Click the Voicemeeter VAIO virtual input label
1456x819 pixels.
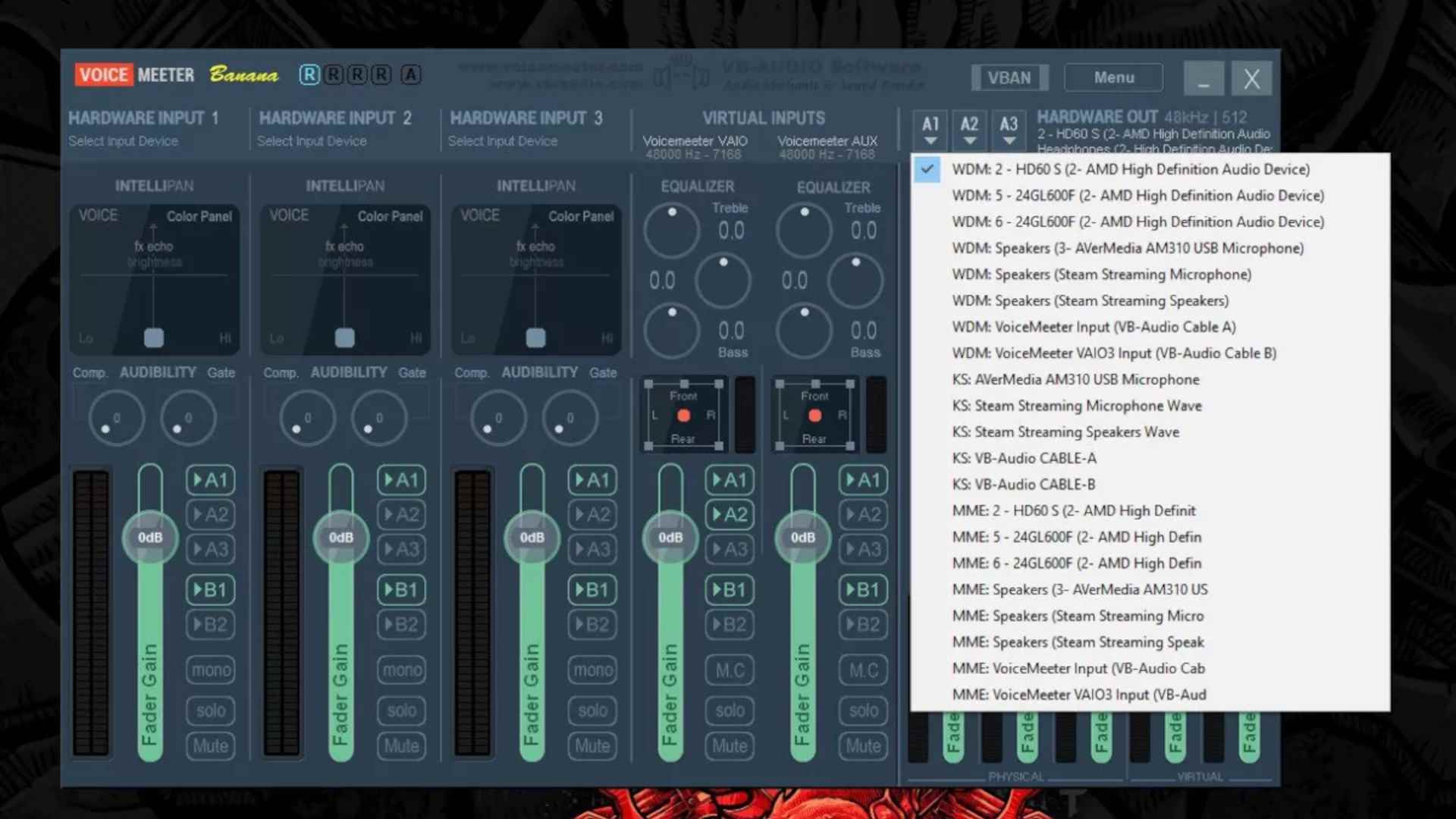[x=693, y=140]
